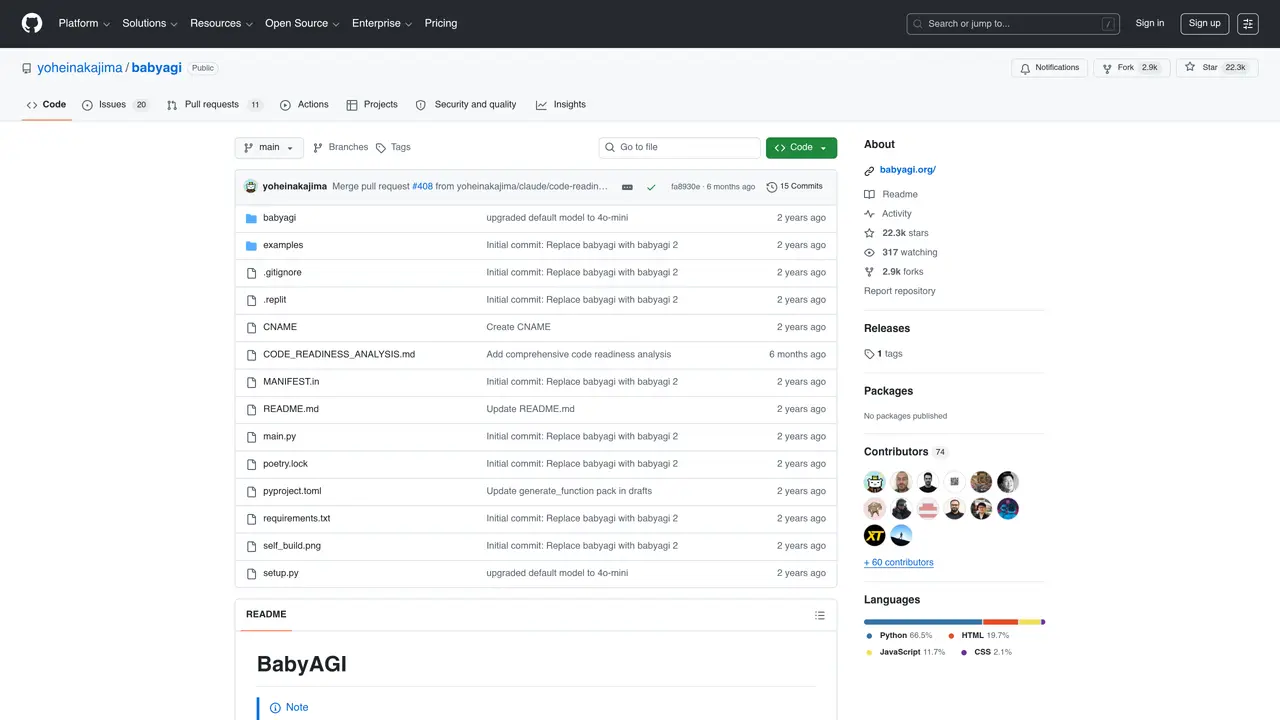
Task: View the Tags list beside Branches
Action: coord(393,148)
